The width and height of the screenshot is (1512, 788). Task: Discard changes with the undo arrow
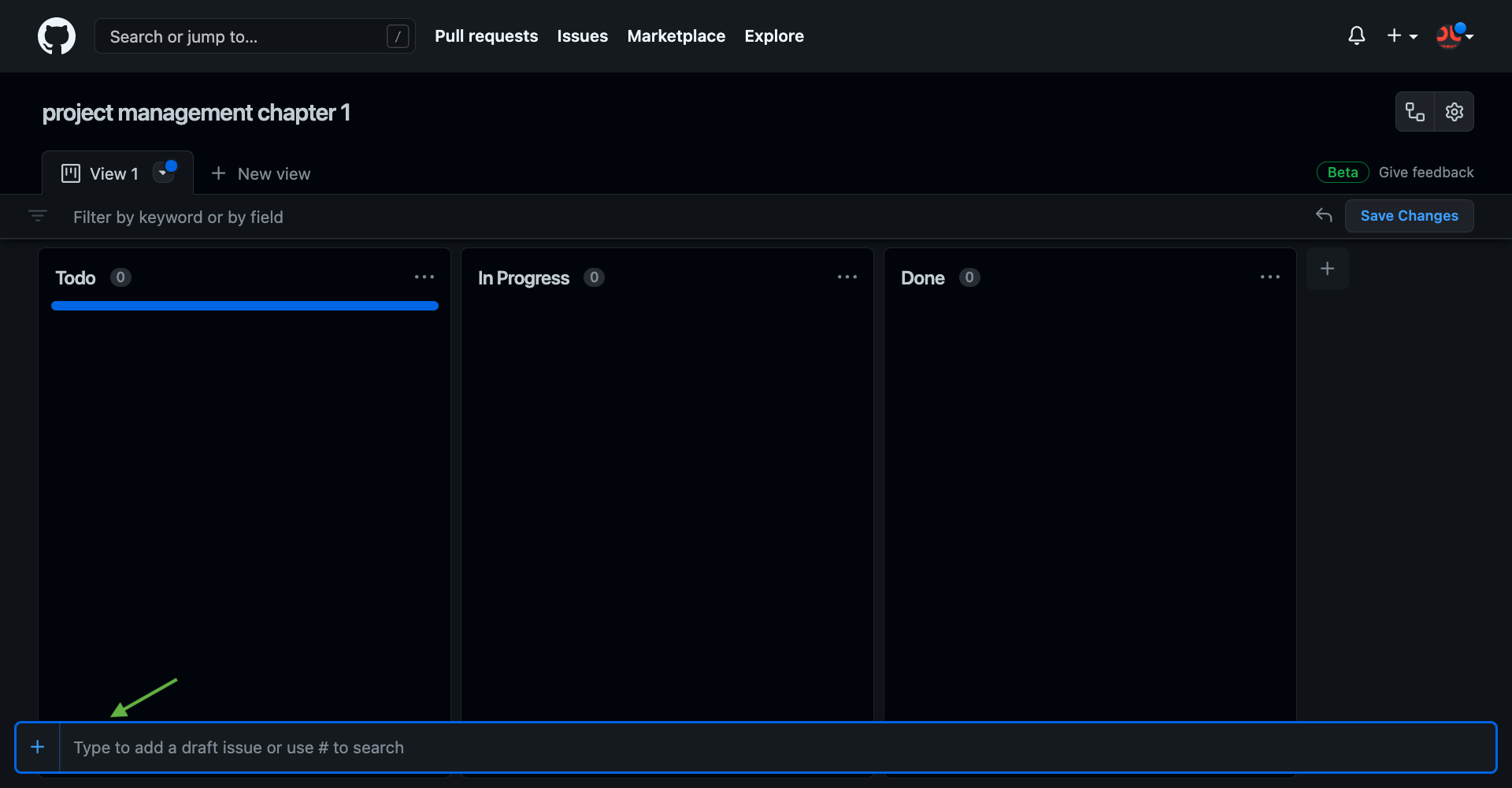pyautogui.click(x=1324, y=216)
